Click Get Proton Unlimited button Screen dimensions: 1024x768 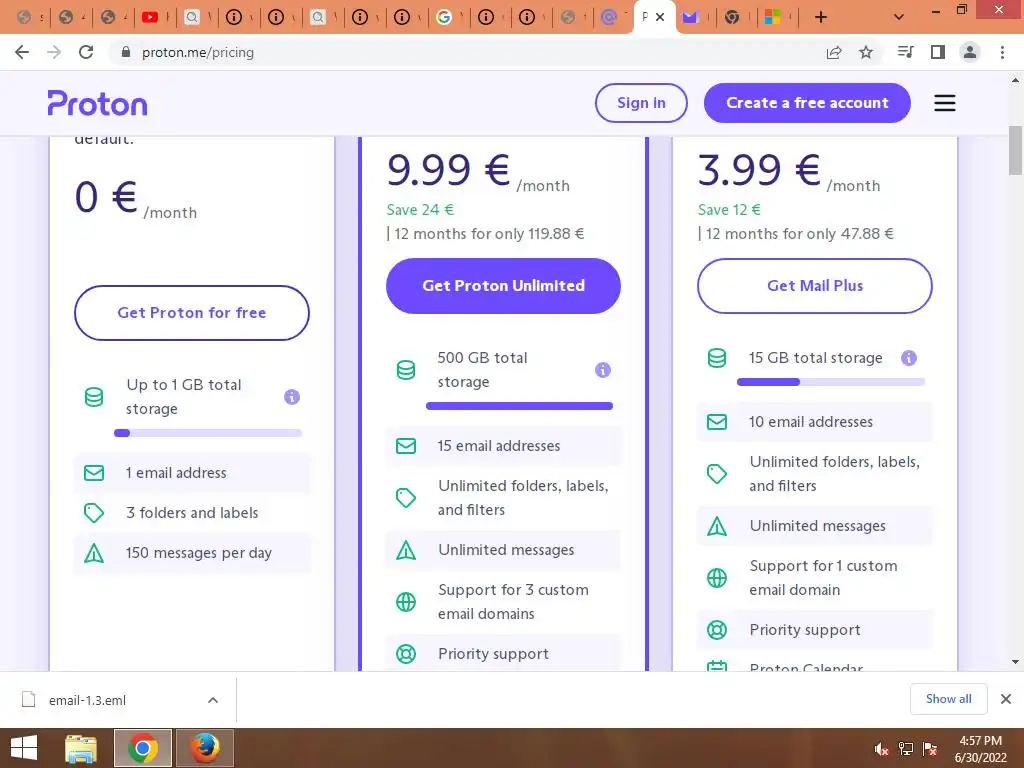503,285
